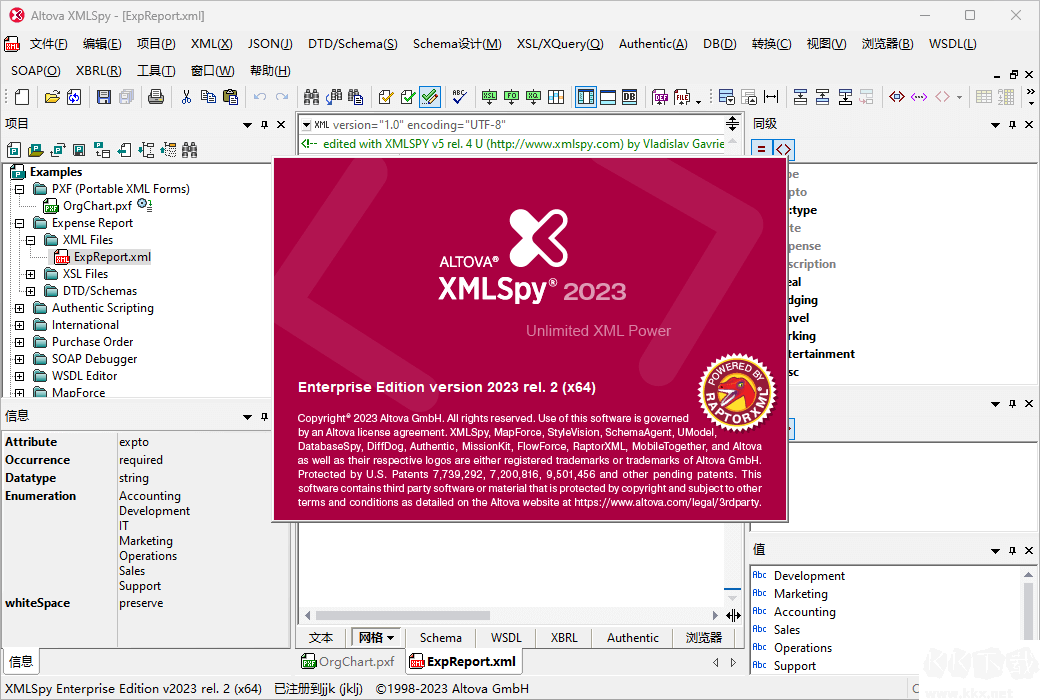1040x700 pixels.
Task: Toggle the validate green double-check button
Action: (x=430, y=97)
